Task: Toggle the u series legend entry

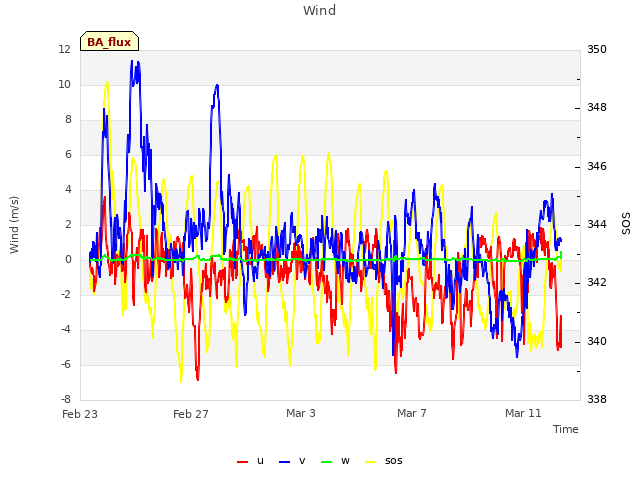Action: tap(250, 461)
